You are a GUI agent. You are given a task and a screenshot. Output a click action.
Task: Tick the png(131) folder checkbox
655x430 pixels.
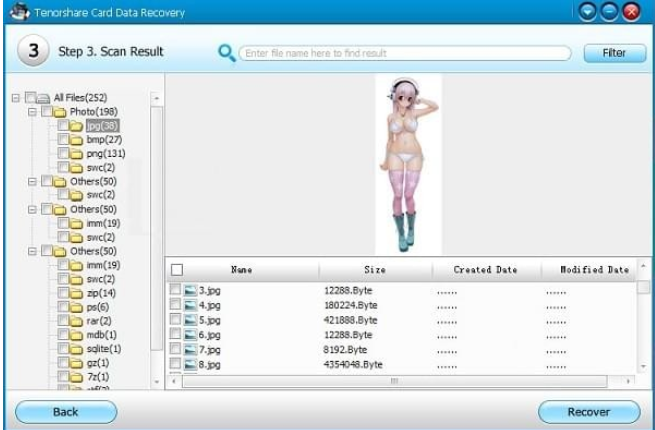pos(63,153)
